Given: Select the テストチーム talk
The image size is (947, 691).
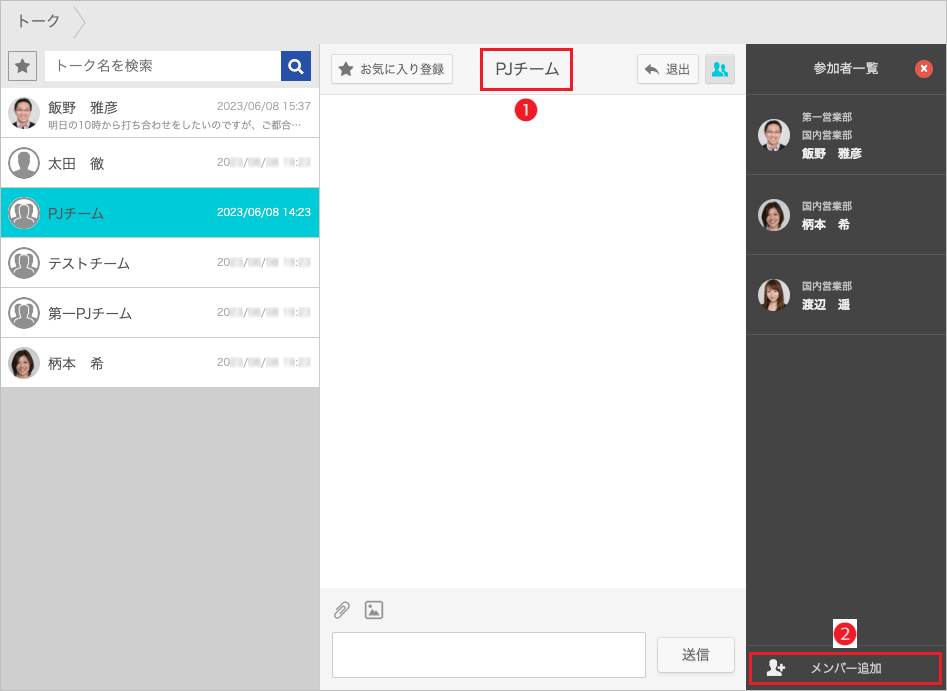Looking at the screenshot, I should pyautogui.click(x=160, y=263).
